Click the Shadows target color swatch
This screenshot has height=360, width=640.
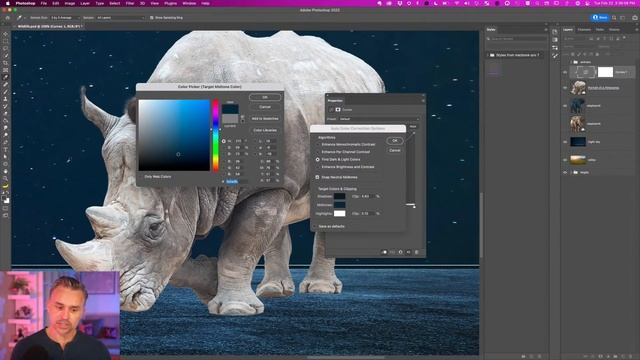point(340,196)
